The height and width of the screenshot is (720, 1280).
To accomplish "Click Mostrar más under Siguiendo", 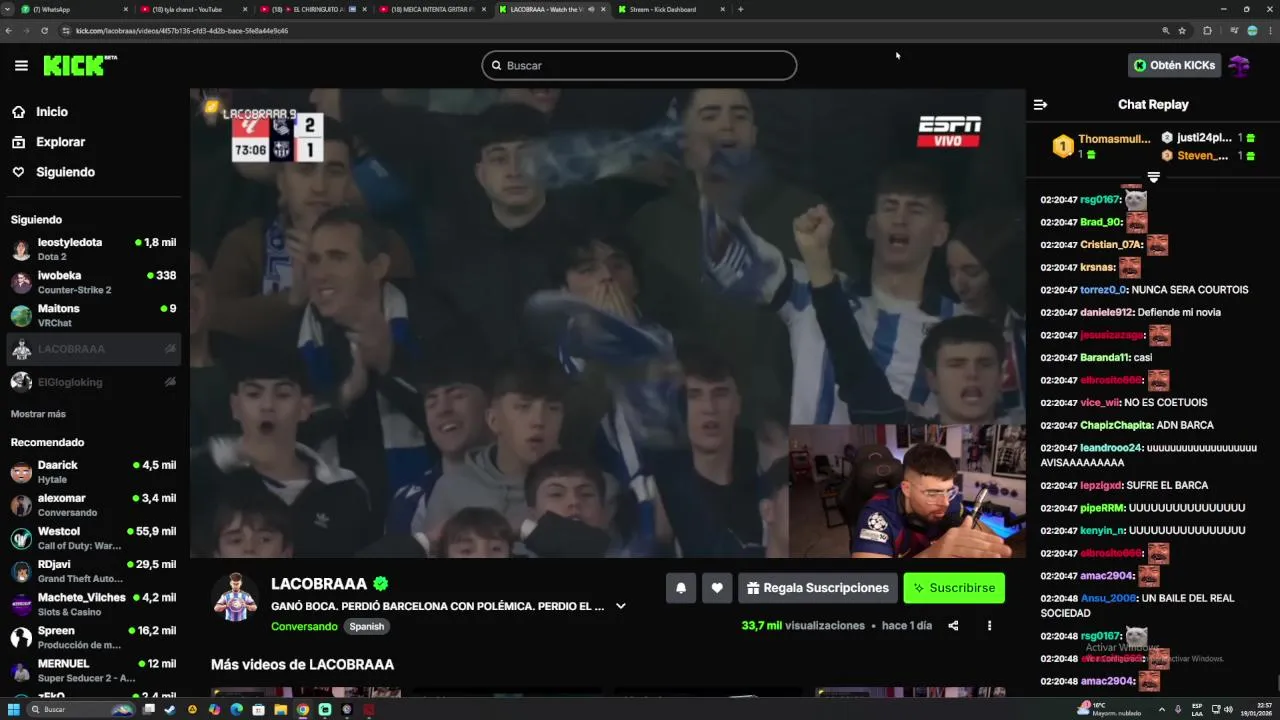I will pyautogui.click(x=38, y=414).
